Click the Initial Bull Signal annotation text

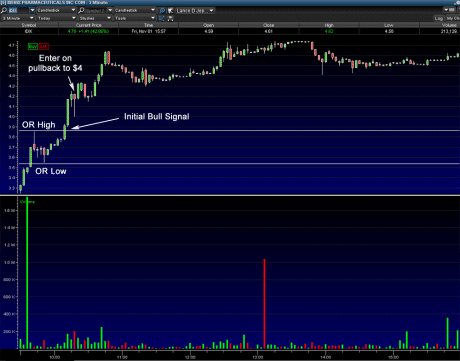[x=157, y=116]
